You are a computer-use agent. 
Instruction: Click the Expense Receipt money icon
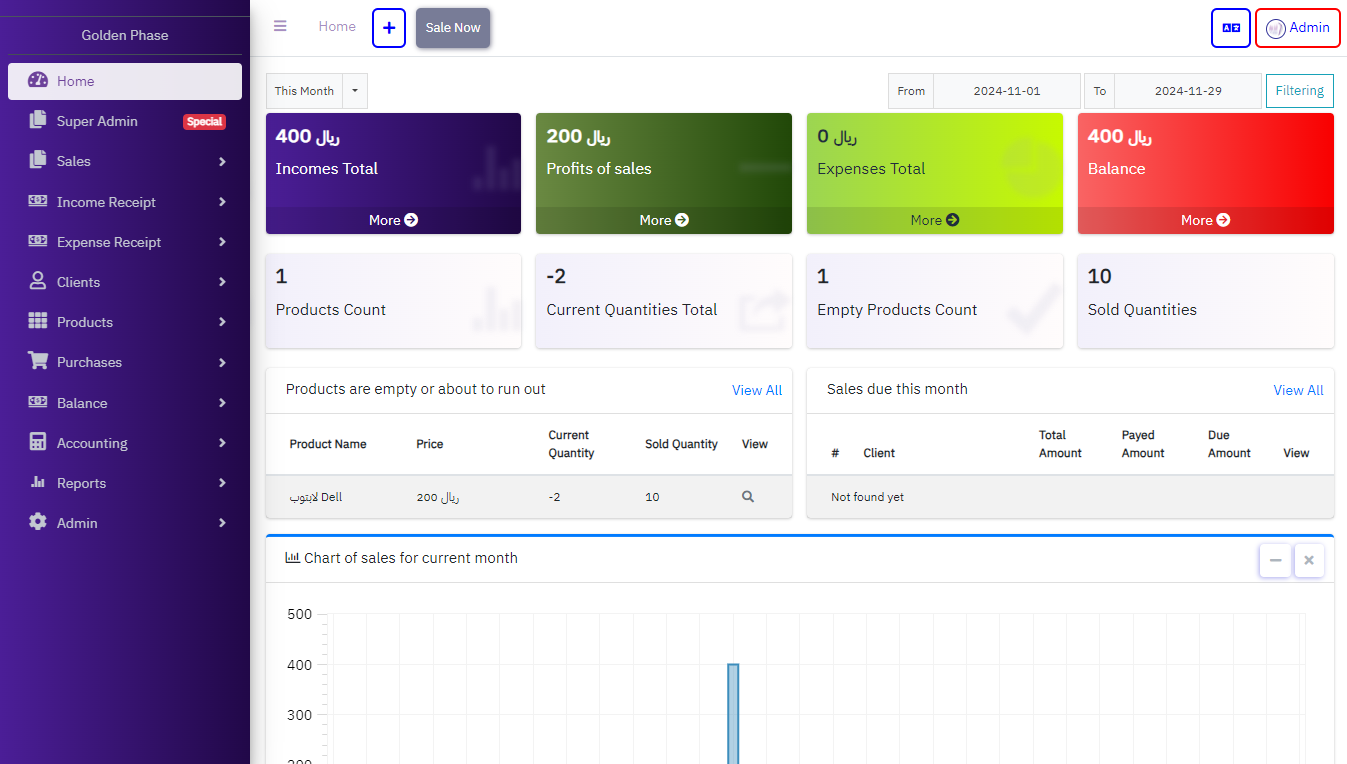pos(38,241)
